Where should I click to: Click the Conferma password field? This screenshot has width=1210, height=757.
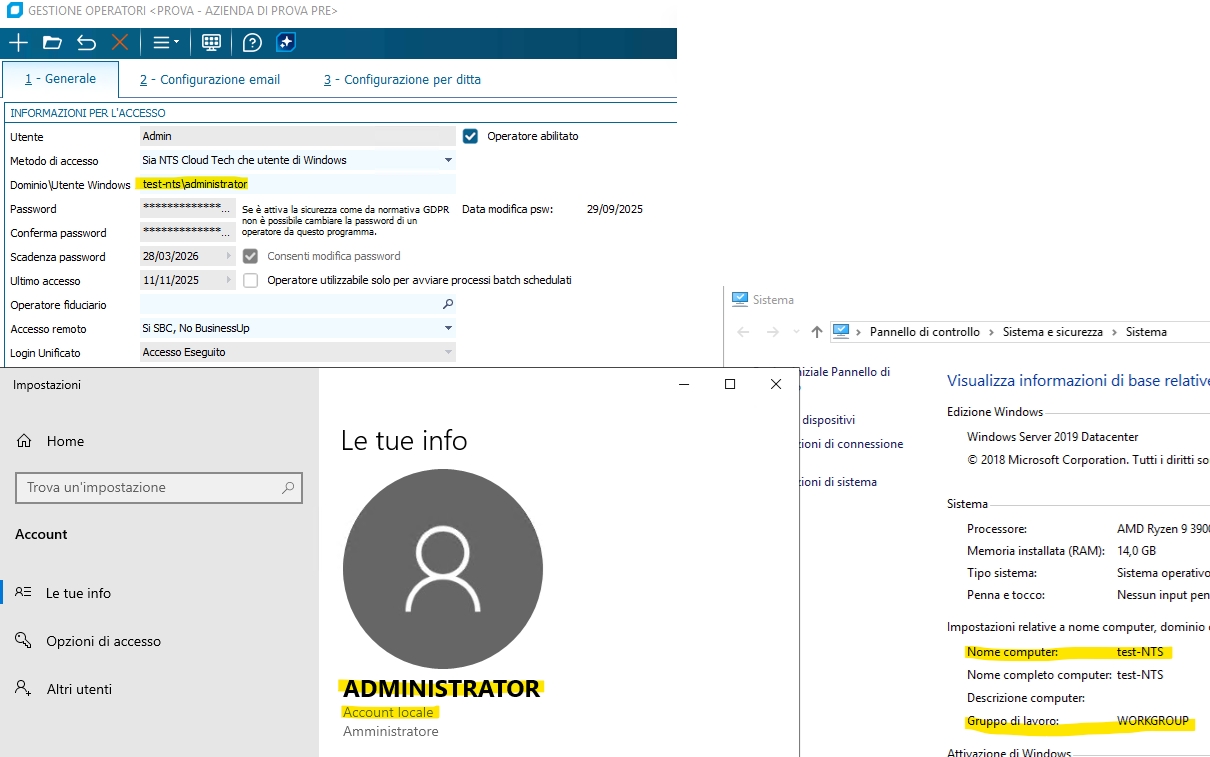(x=188, y=232)
